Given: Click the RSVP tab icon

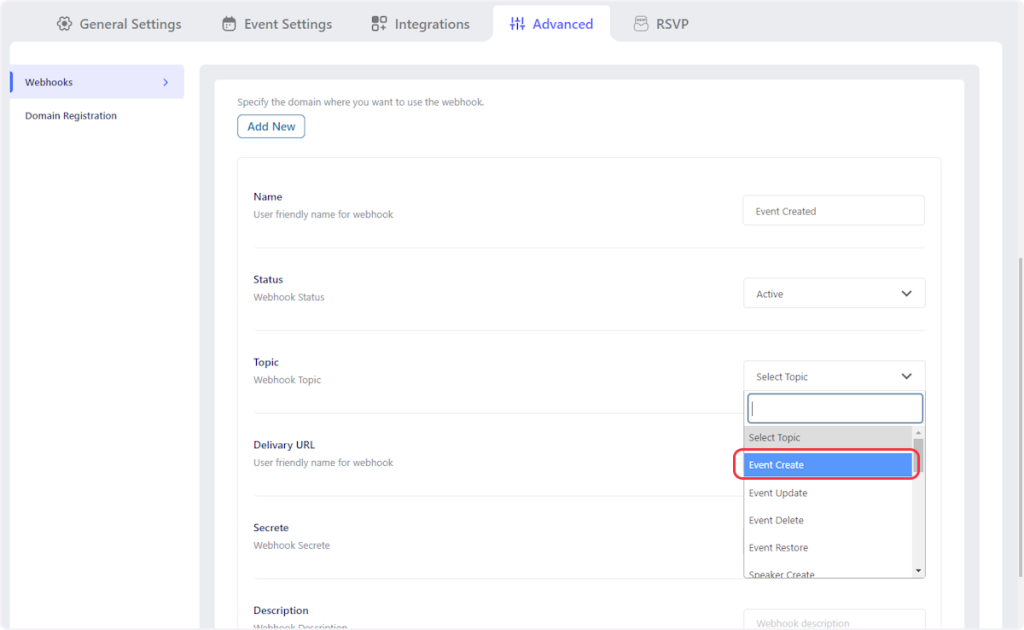Looking at the screenshot, I should click(641, 24).
